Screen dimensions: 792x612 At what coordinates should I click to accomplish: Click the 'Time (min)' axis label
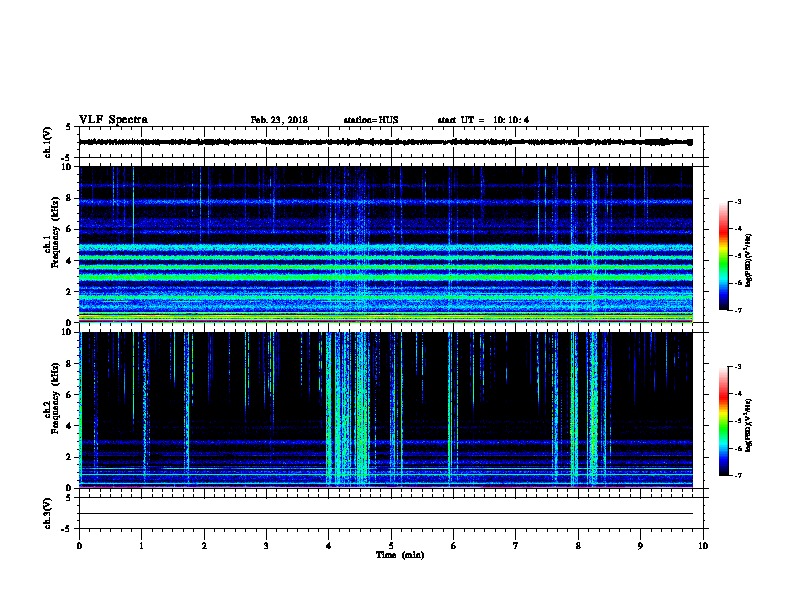click(x=400, y=555)
